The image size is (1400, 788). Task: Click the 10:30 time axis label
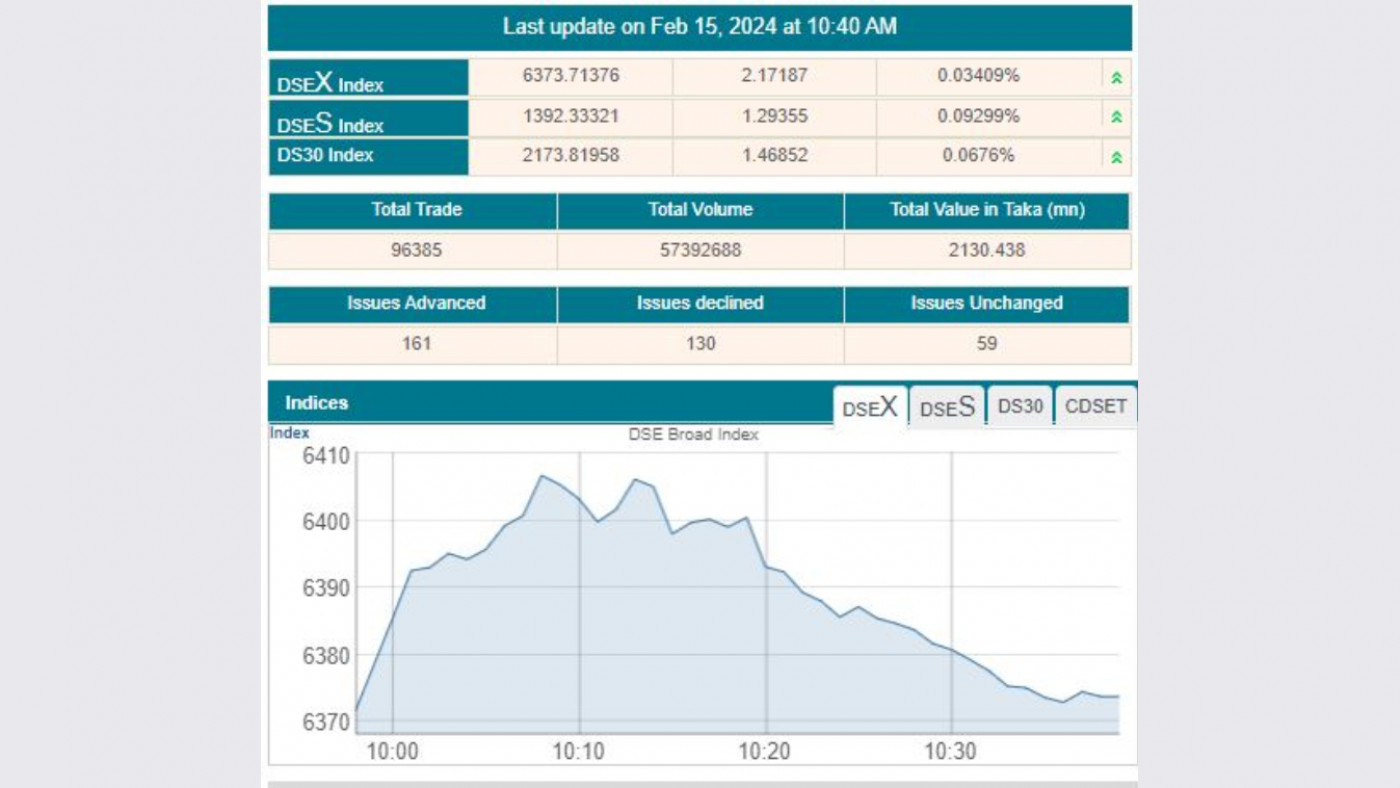(x=951, y=752)
